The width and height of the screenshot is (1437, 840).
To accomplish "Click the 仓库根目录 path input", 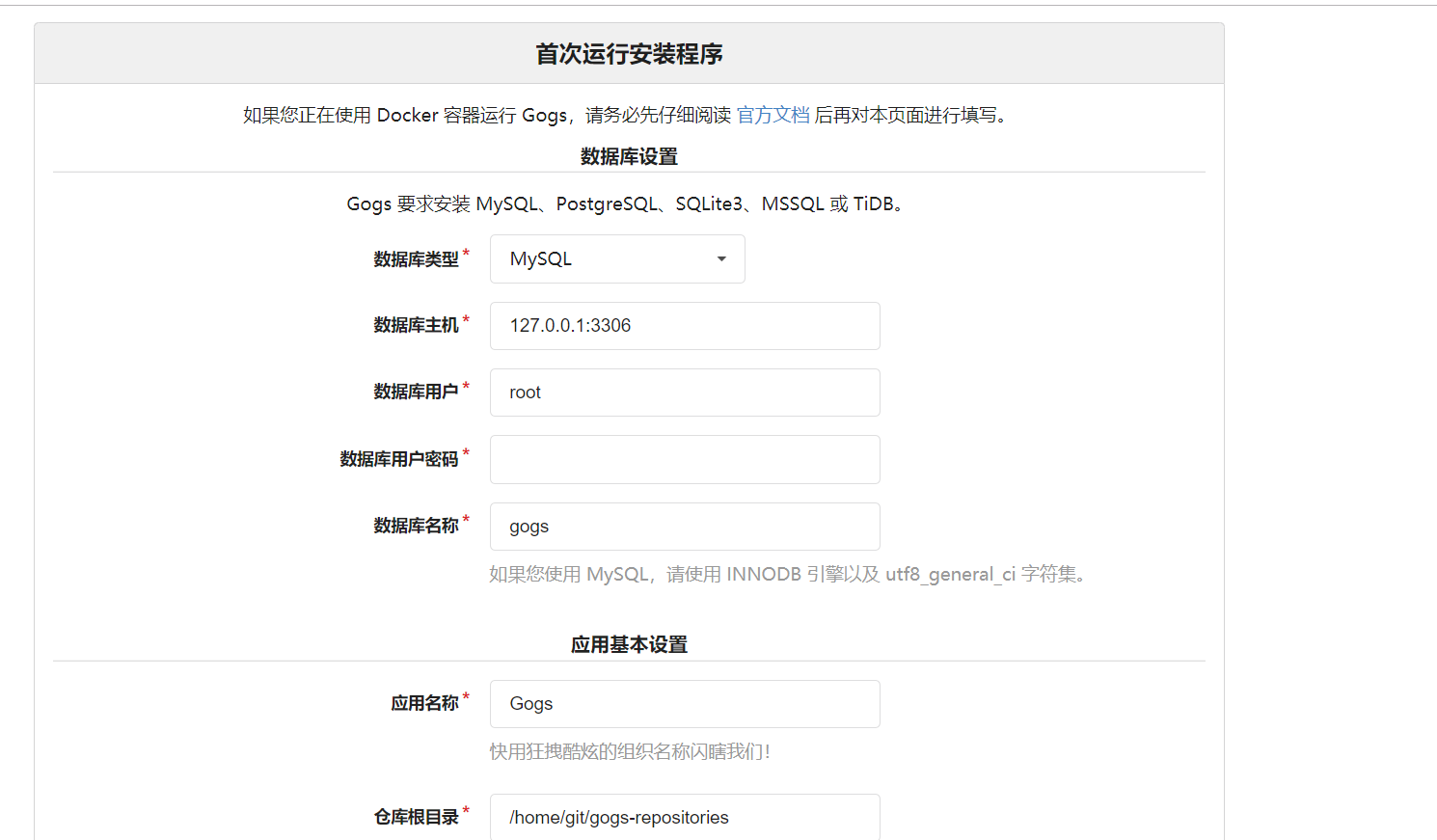I will [684, 817].
